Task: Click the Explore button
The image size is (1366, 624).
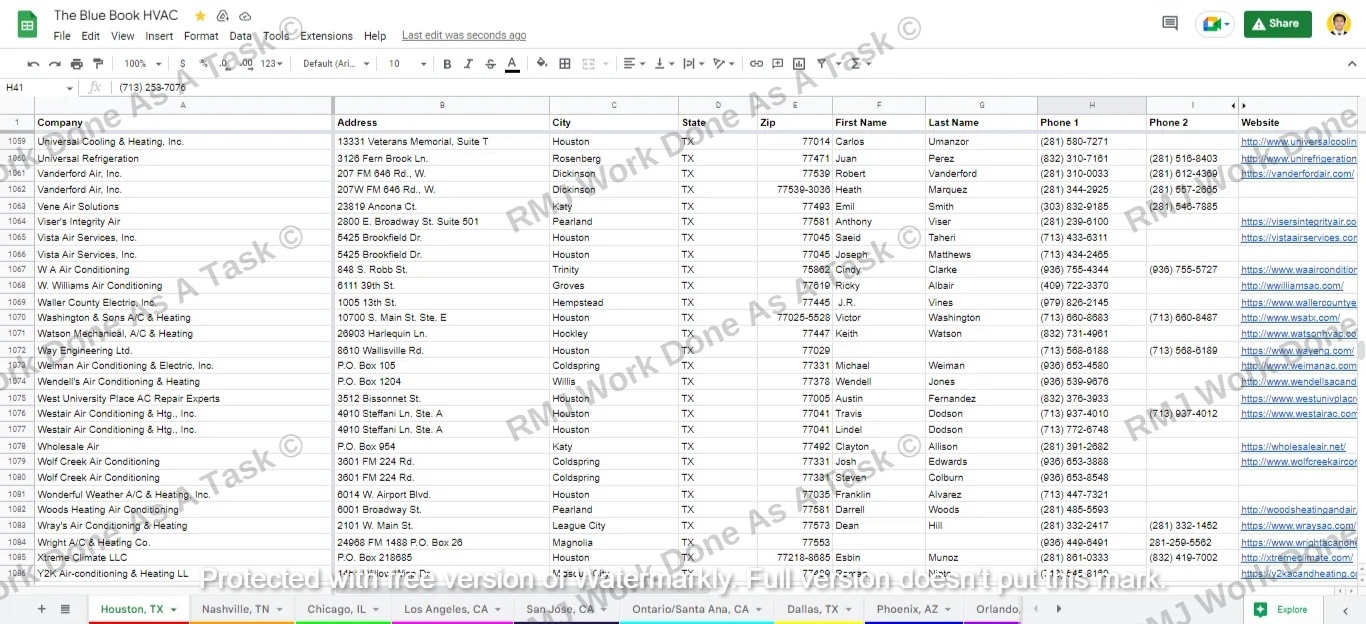Action: (x=1281, y=609)
